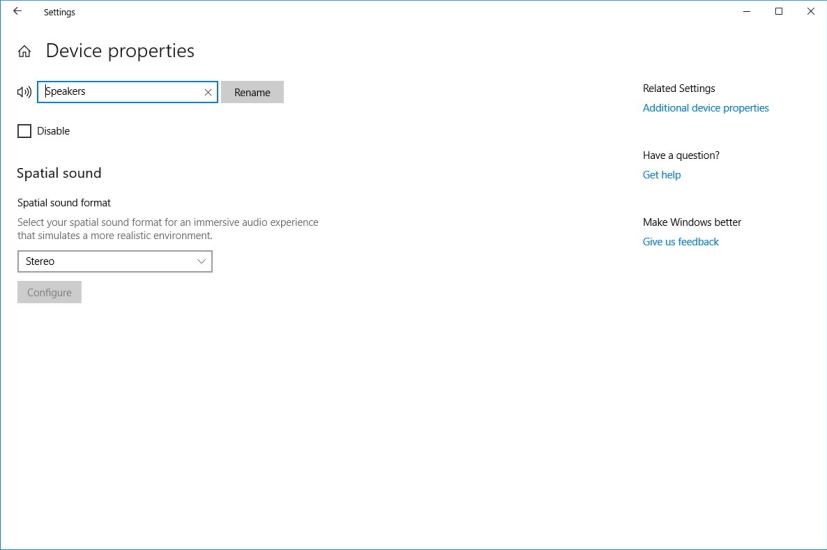Screen dimensions: 827x550
Task: Go back using the back arrow
Action: pos(17,12)
